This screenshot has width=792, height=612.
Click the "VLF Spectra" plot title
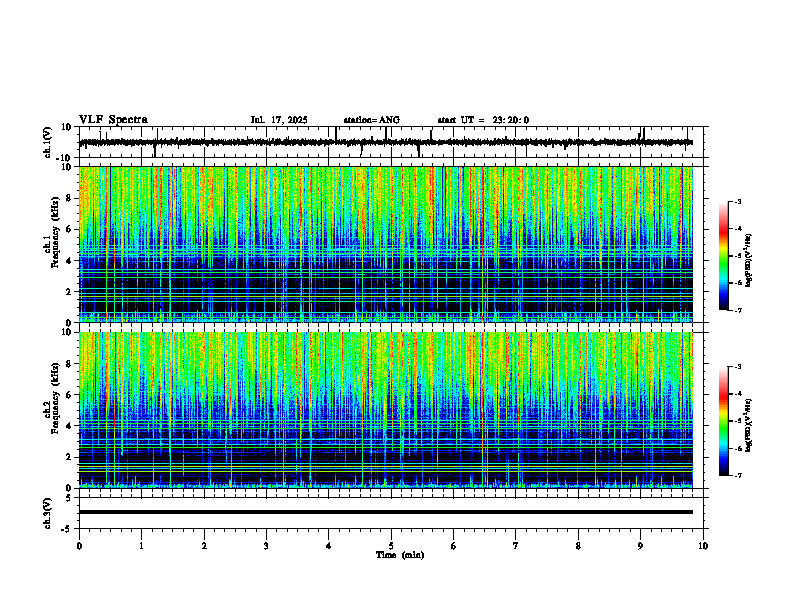pyautogui.click(x=113, y=120)
